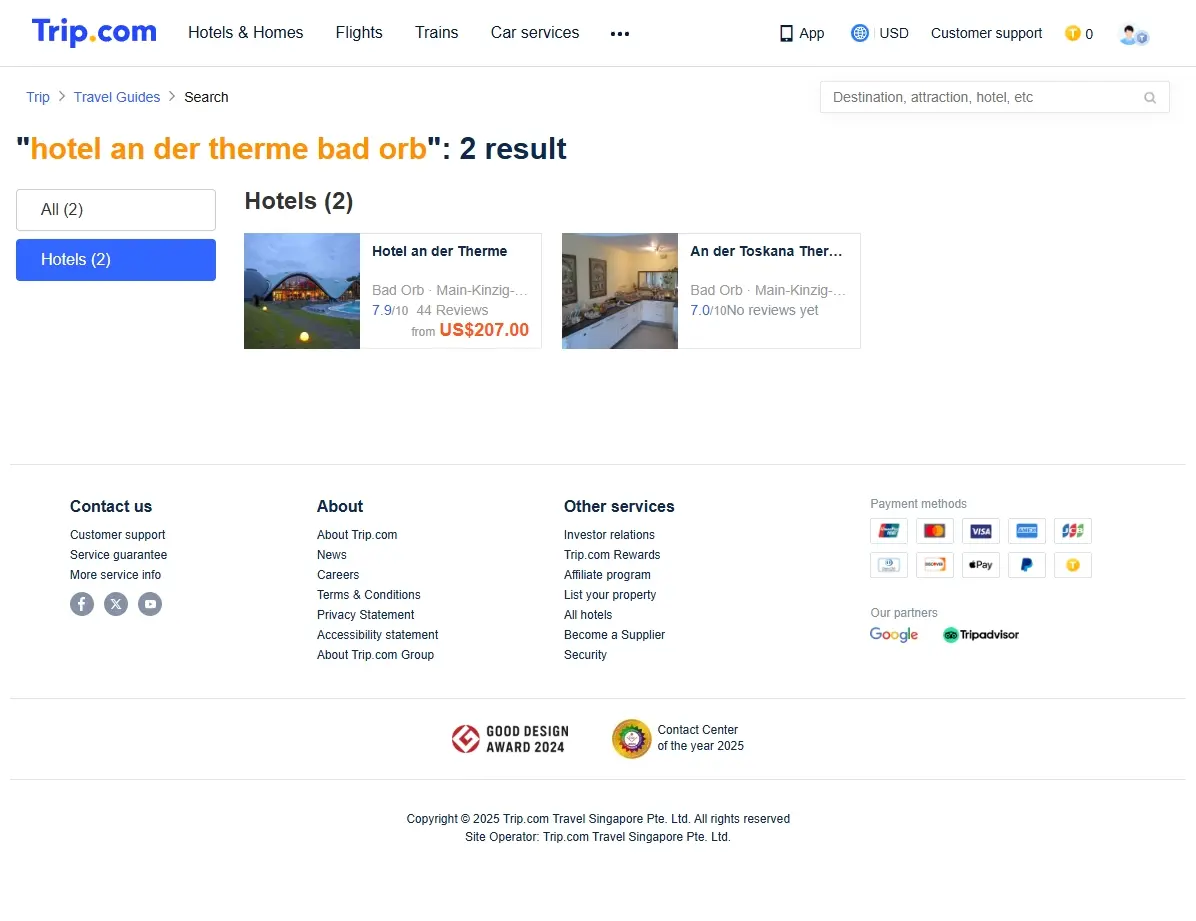This screenshot has width=1196, height=921.
Task: Open the Trains menu
Action: 436,33
